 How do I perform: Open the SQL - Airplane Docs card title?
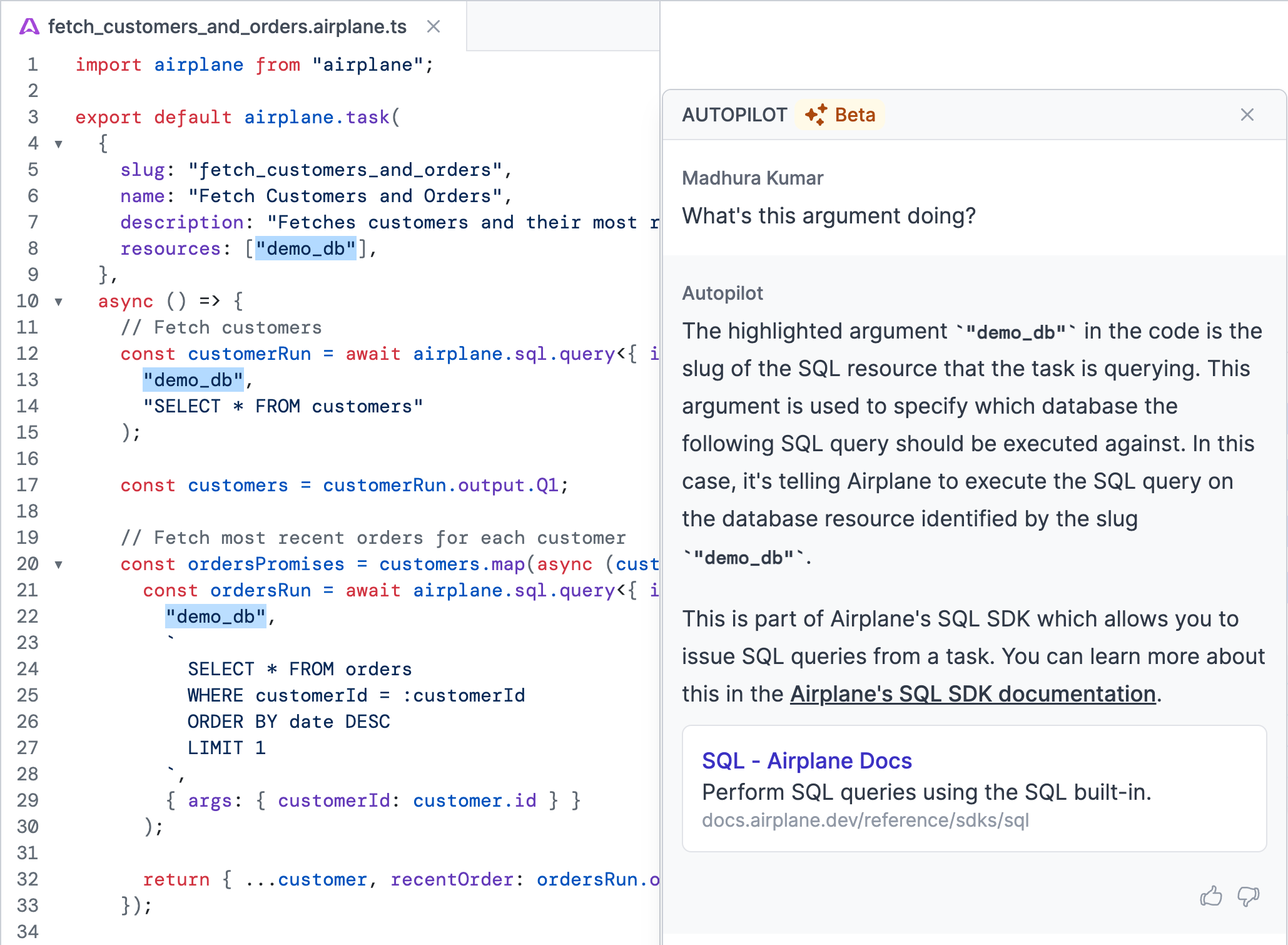point(807,760)
